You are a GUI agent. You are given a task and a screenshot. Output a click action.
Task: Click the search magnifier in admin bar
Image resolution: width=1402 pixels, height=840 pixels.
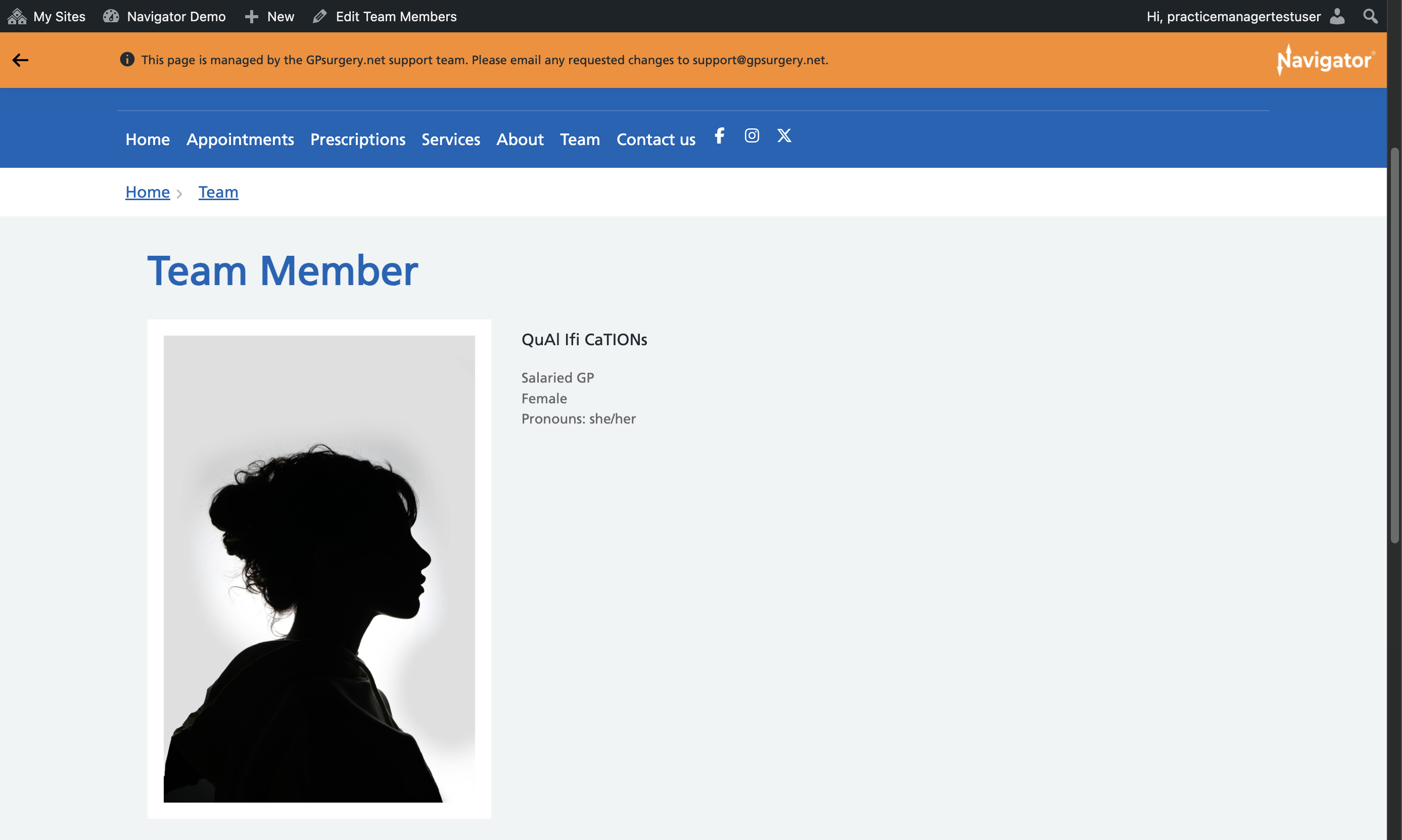[1370, 16]
